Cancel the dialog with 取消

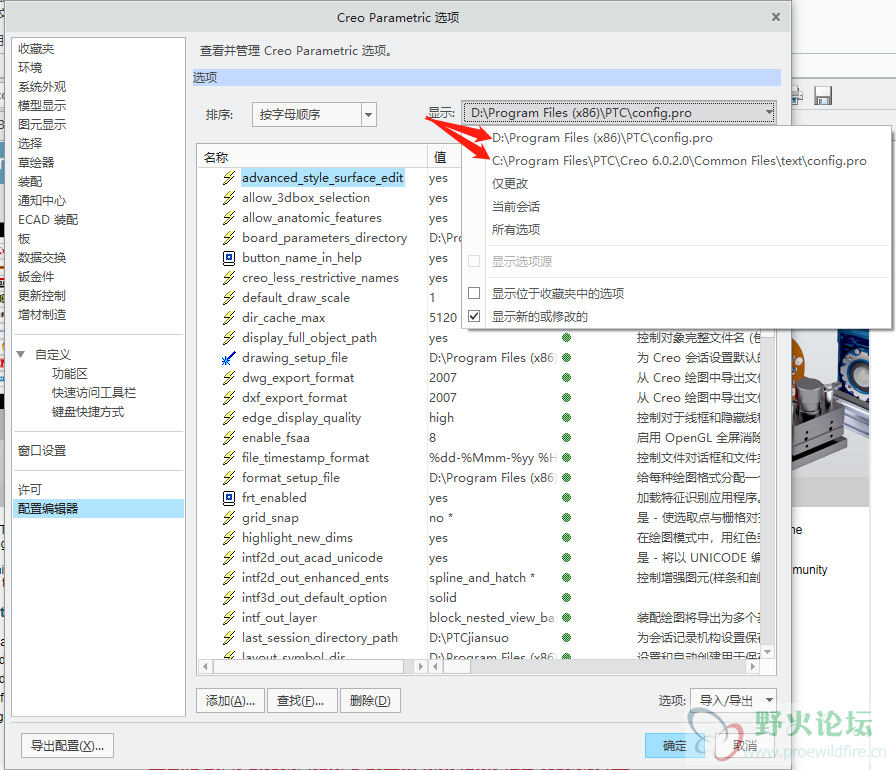(x=744, y=745)
